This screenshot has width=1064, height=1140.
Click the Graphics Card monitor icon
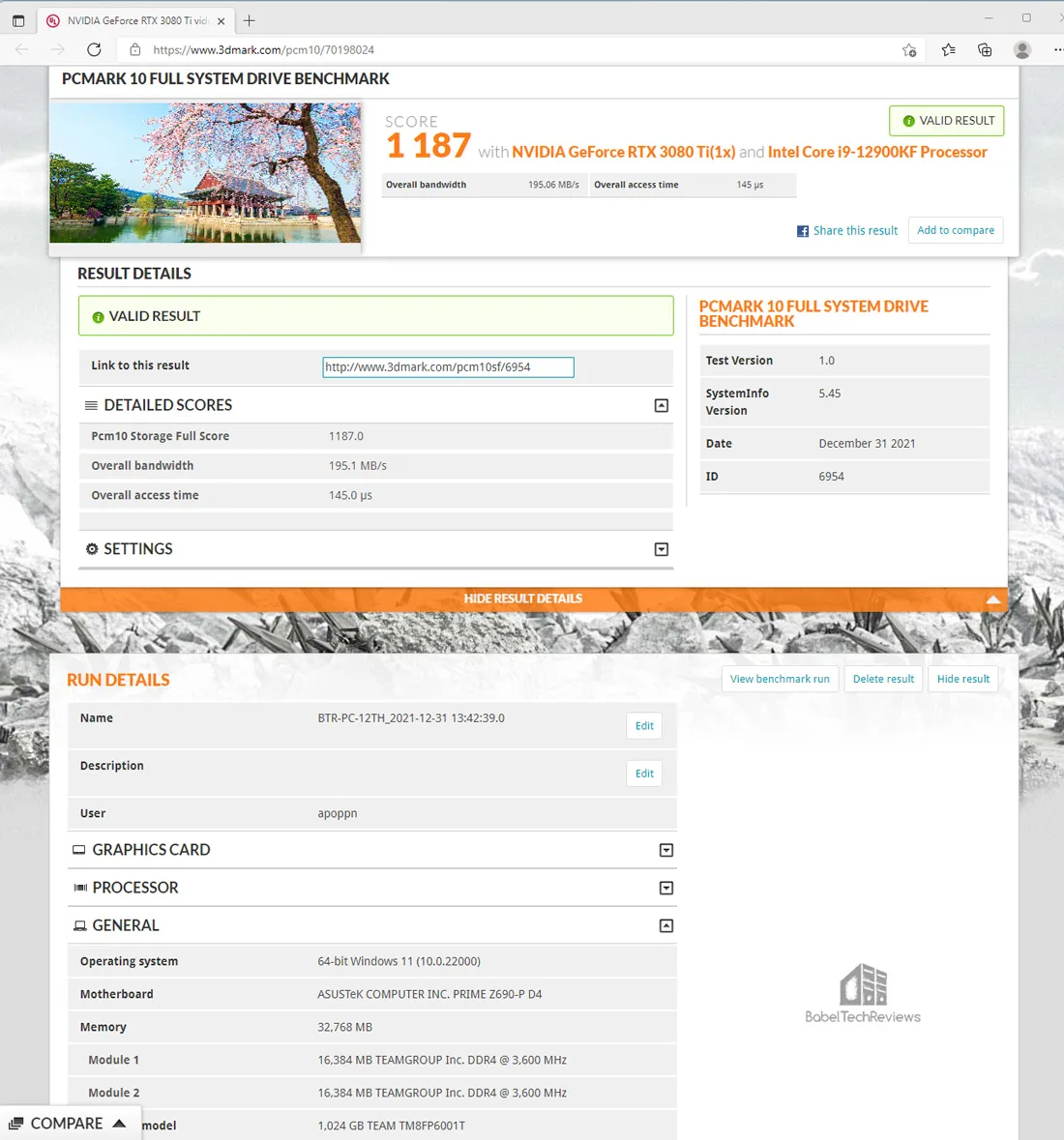pos(78,850)
